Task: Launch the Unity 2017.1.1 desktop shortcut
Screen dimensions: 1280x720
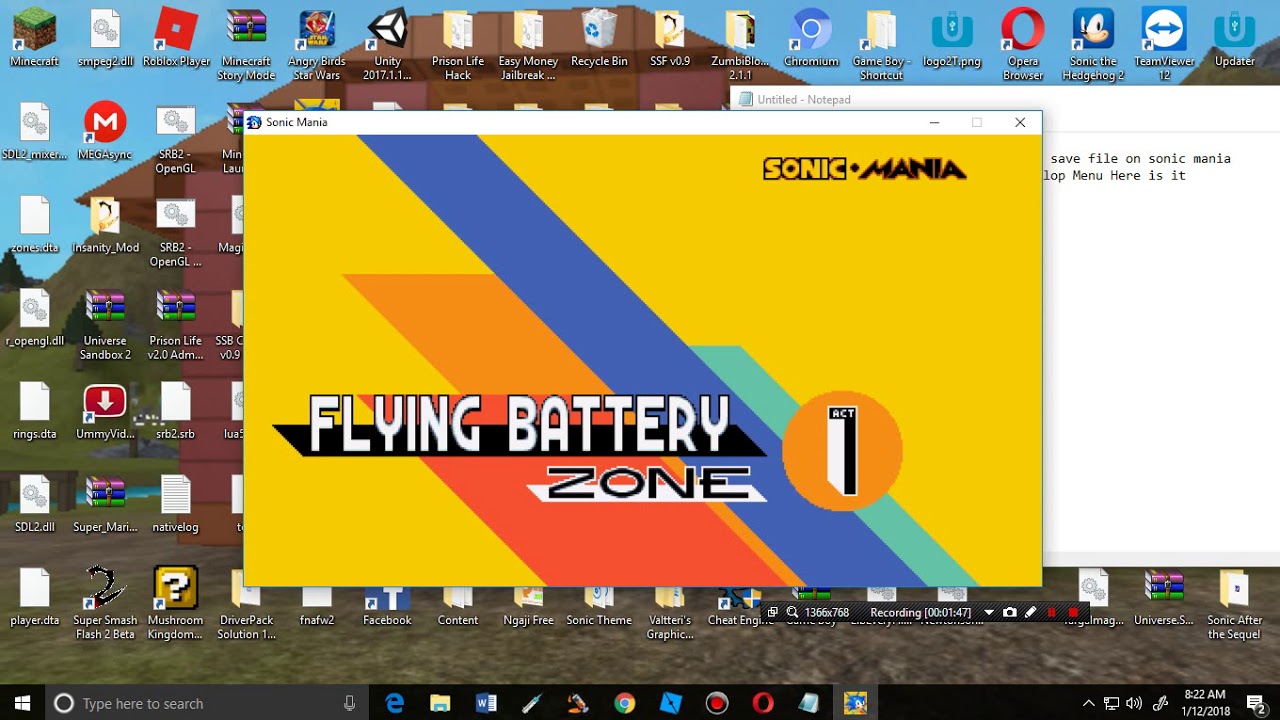Action: pos(387,46)
